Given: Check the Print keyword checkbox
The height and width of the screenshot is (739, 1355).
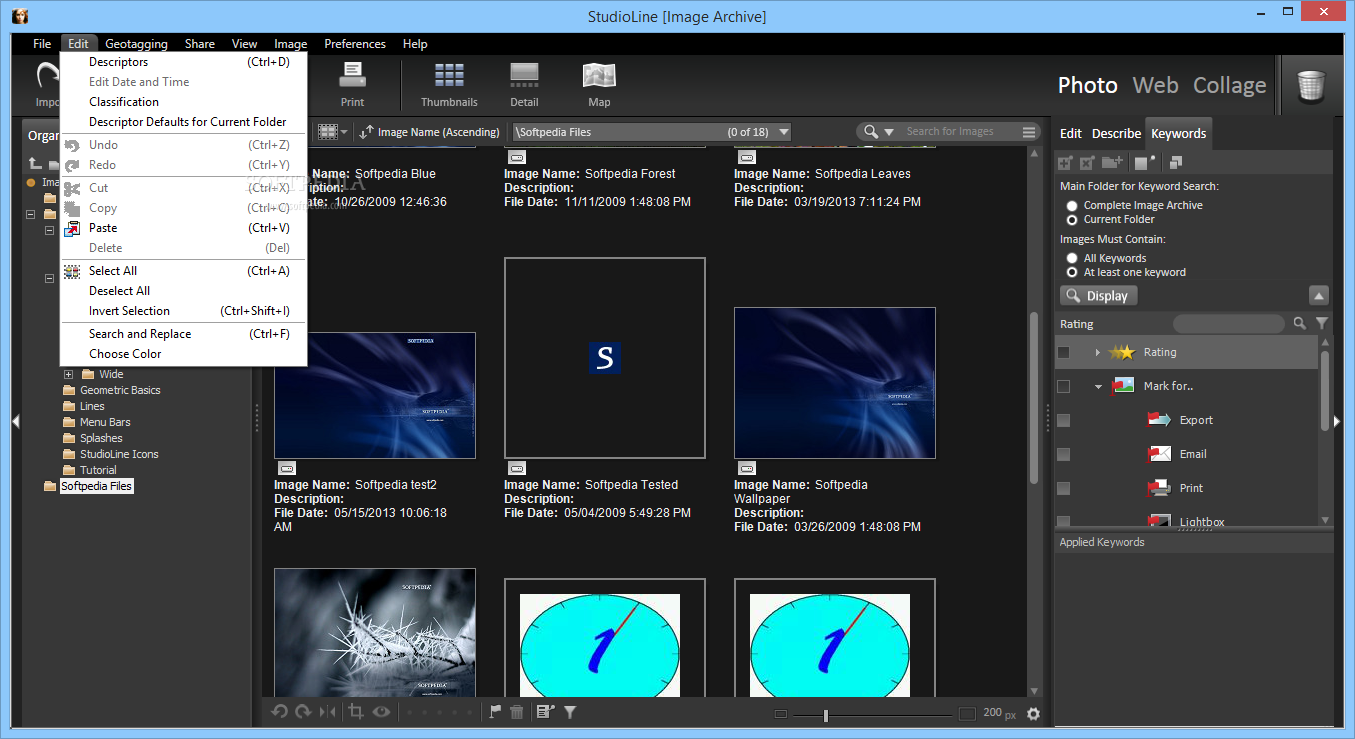Looking at the screenshot, I should coord(1063,488).
